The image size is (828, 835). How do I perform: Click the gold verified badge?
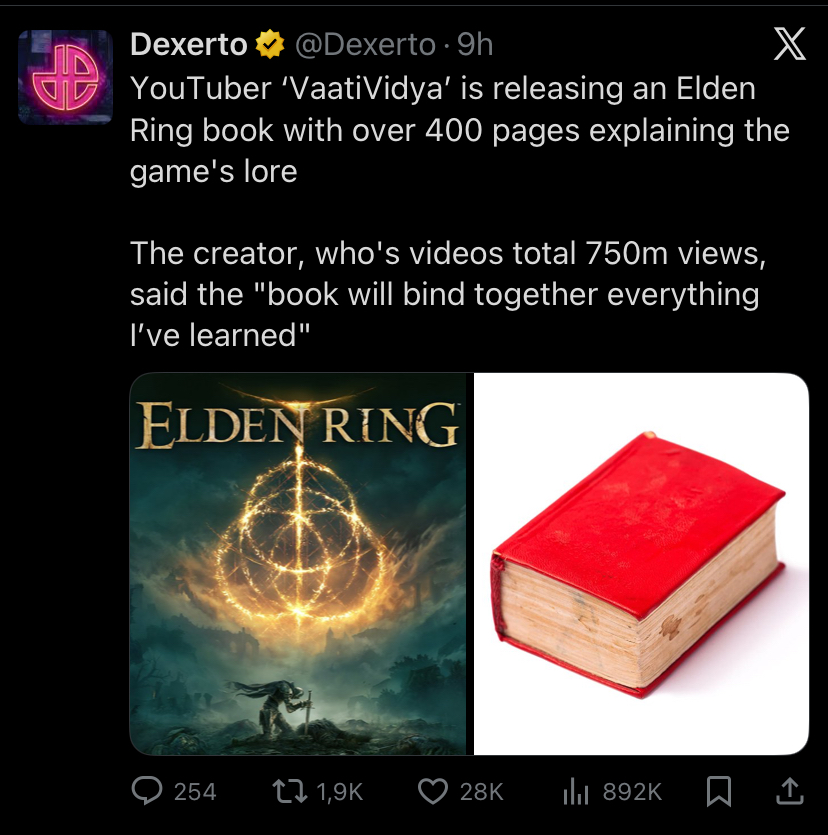tap(270, 44)
